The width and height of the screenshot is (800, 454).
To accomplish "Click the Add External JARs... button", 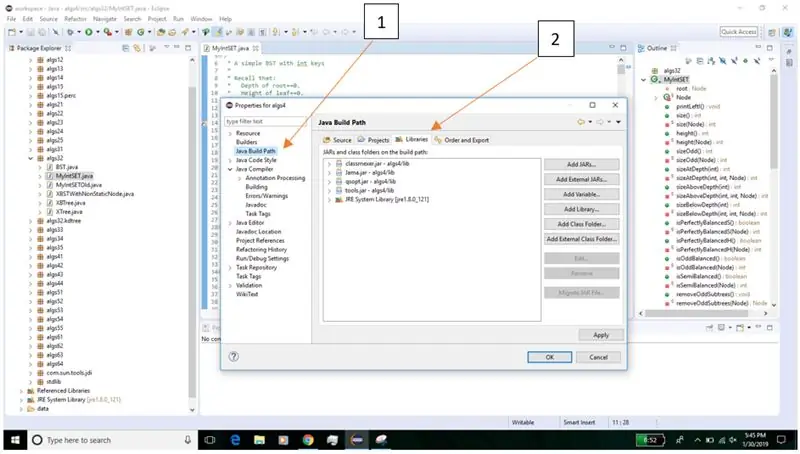I will pos(582,179).
